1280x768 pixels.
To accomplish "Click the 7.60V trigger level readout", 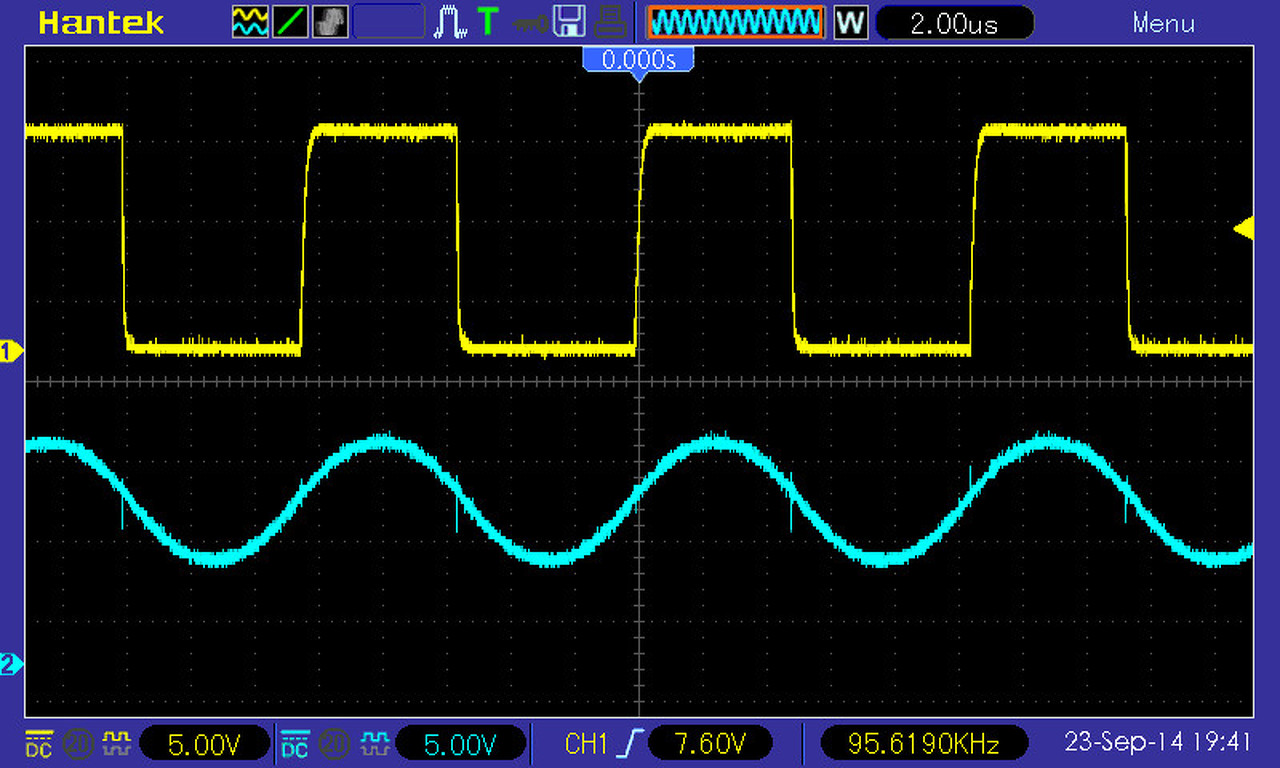I will pyautogui.click(x=710, y=743).
